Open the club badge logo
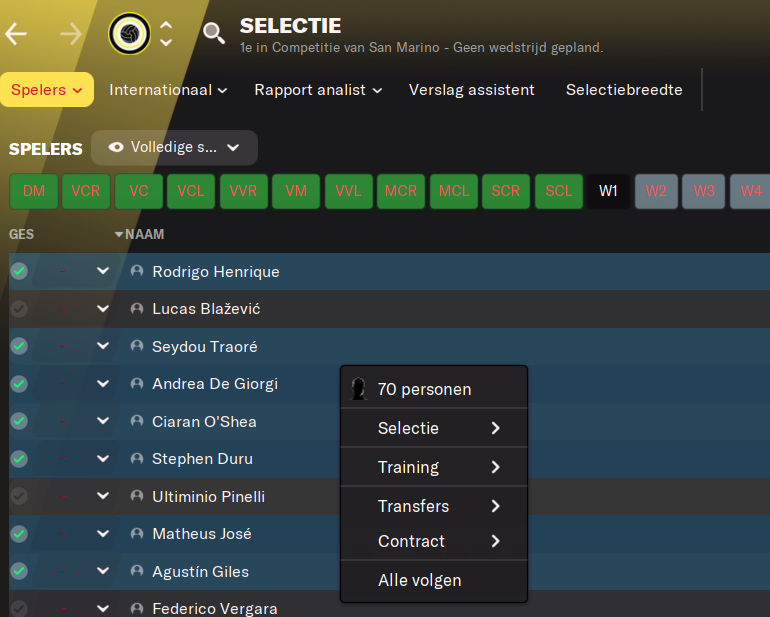The image size is (770, 617). (129, 33)
